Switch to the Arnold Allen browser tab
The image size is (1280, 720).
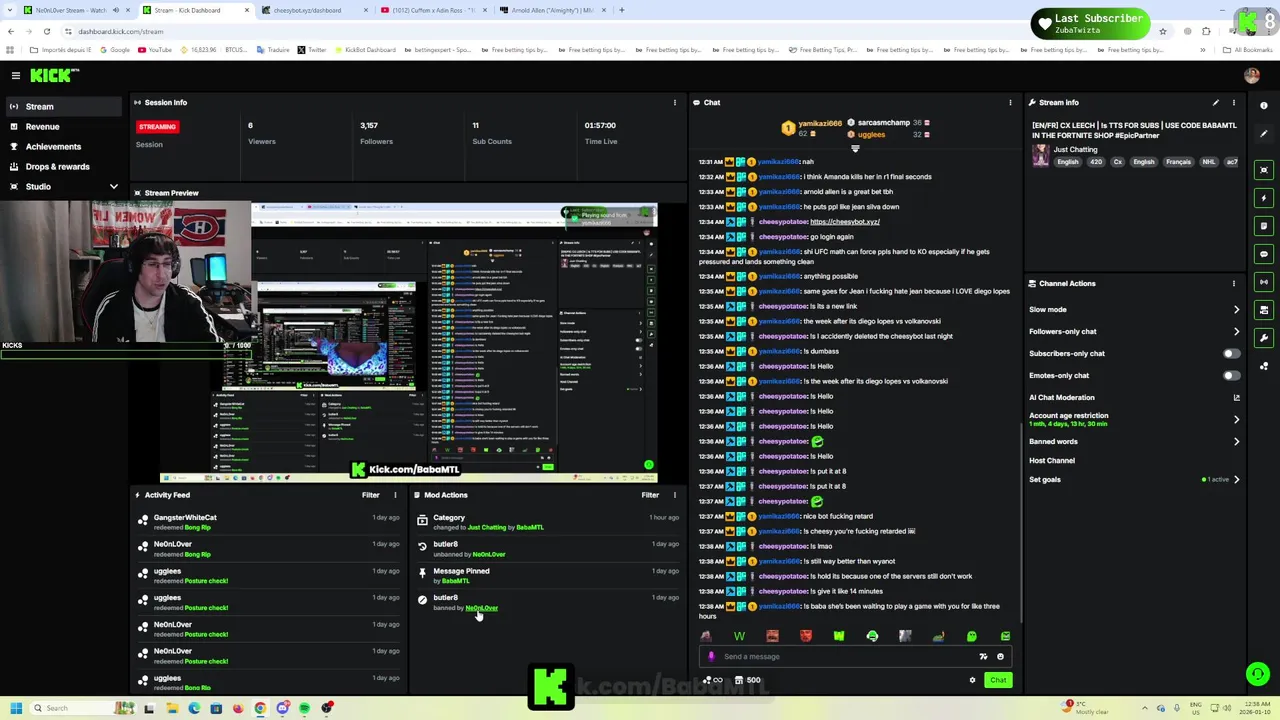(552, 10)
